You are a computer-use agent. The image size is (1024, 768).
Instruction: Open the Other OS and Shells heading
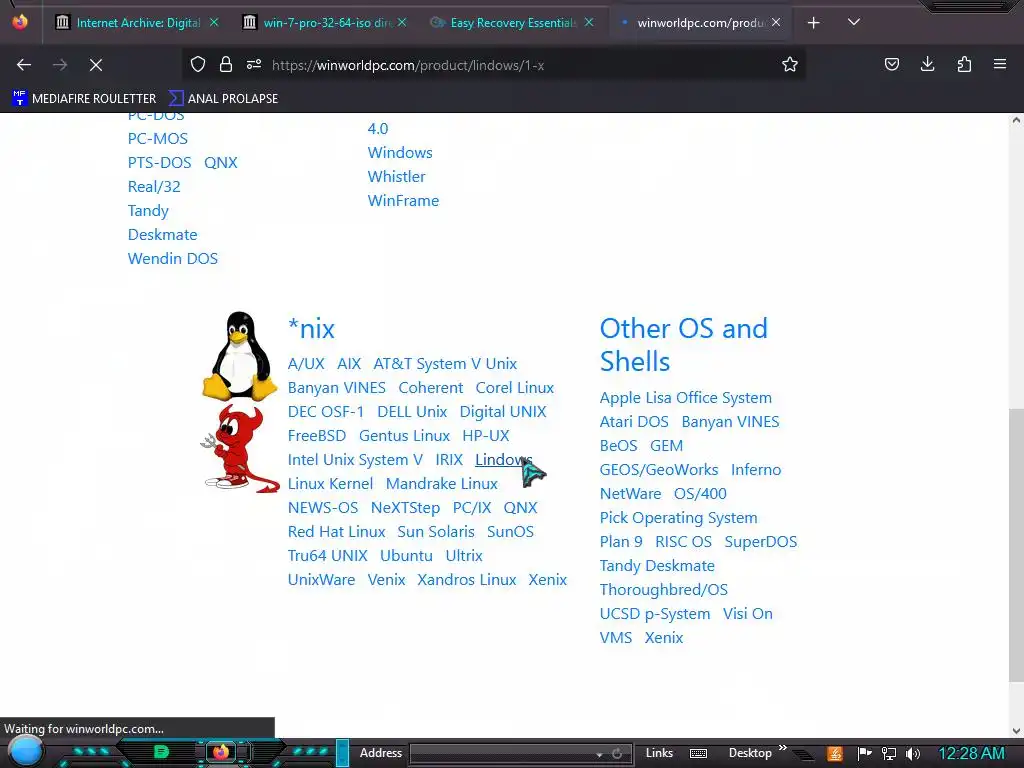pyautogui.click(x=683, y=345)
